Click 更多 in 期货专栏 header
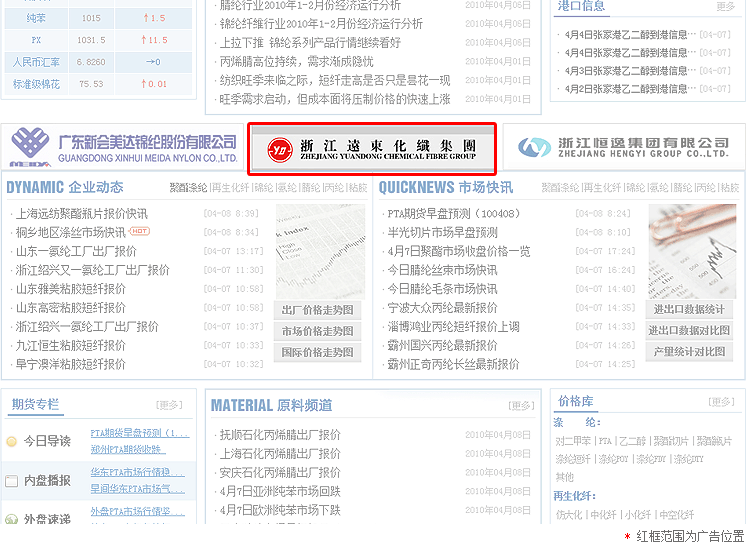Viewport: 746px width, 542px height. (169, 405)
